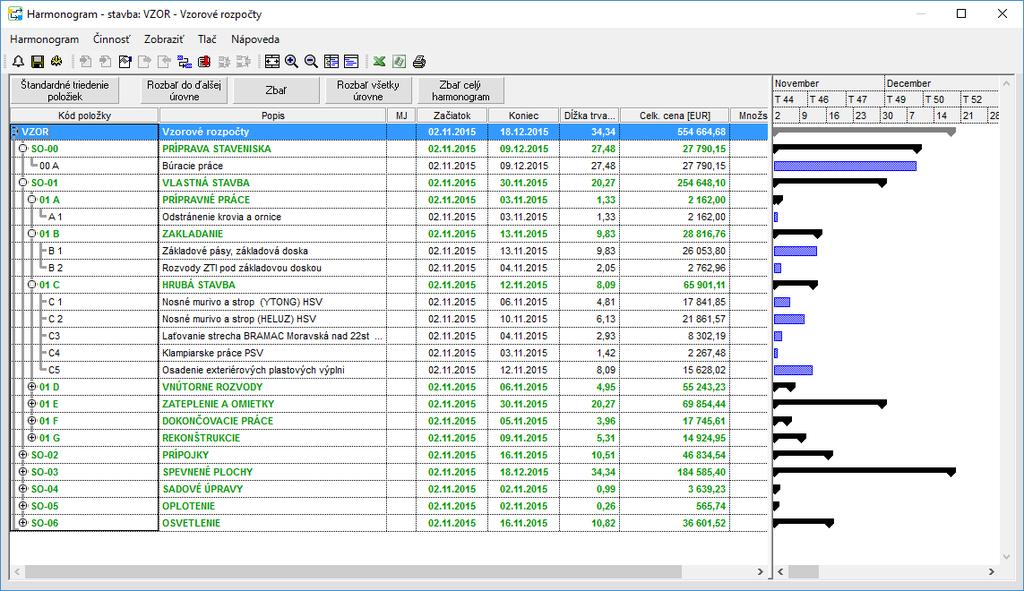Click the blue linked-boxes toolbar icon
Screen dimensions: 1024x591
pos(185,61)
